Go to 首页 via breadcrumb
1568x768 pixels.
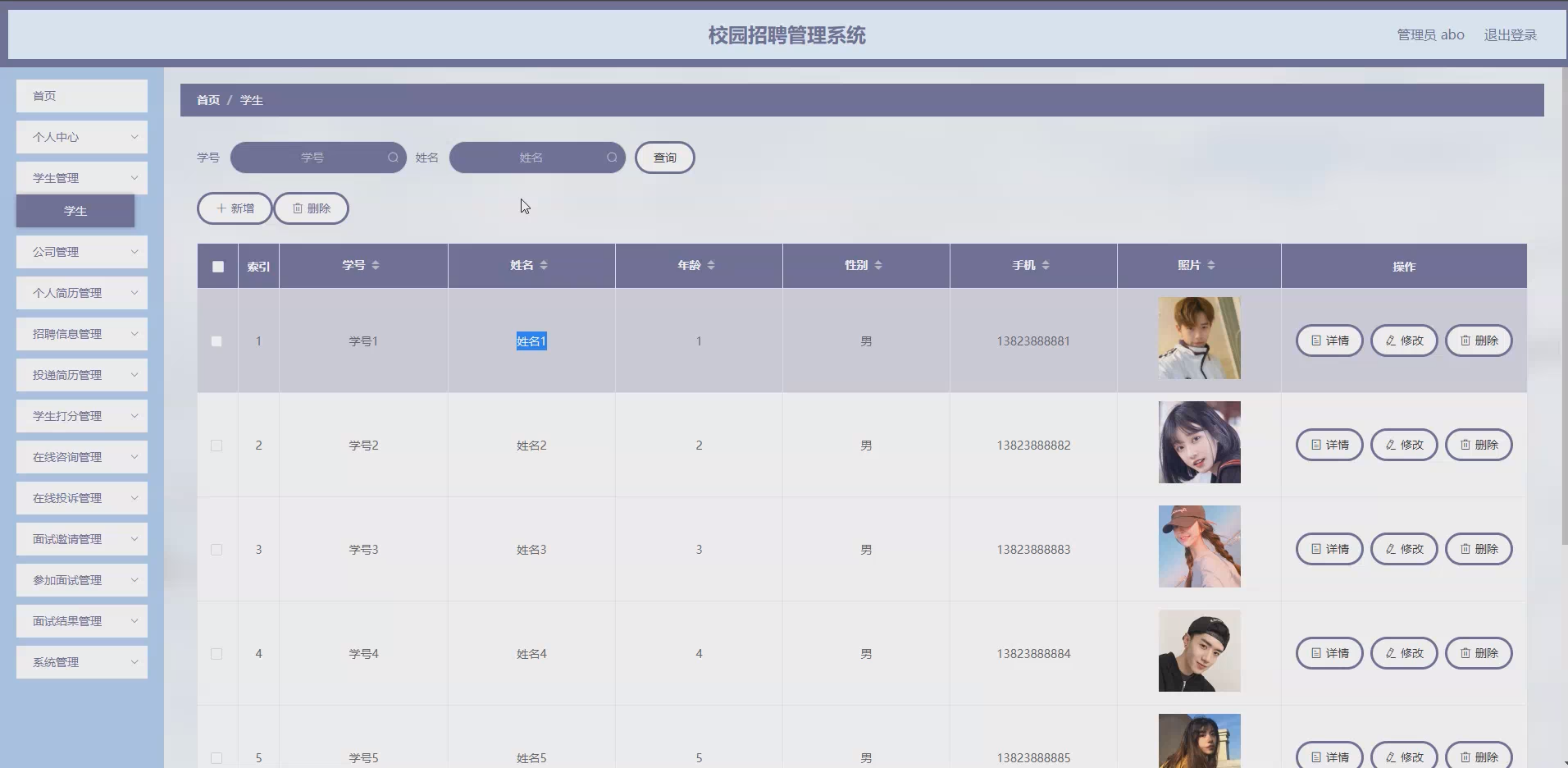(208, 100)
